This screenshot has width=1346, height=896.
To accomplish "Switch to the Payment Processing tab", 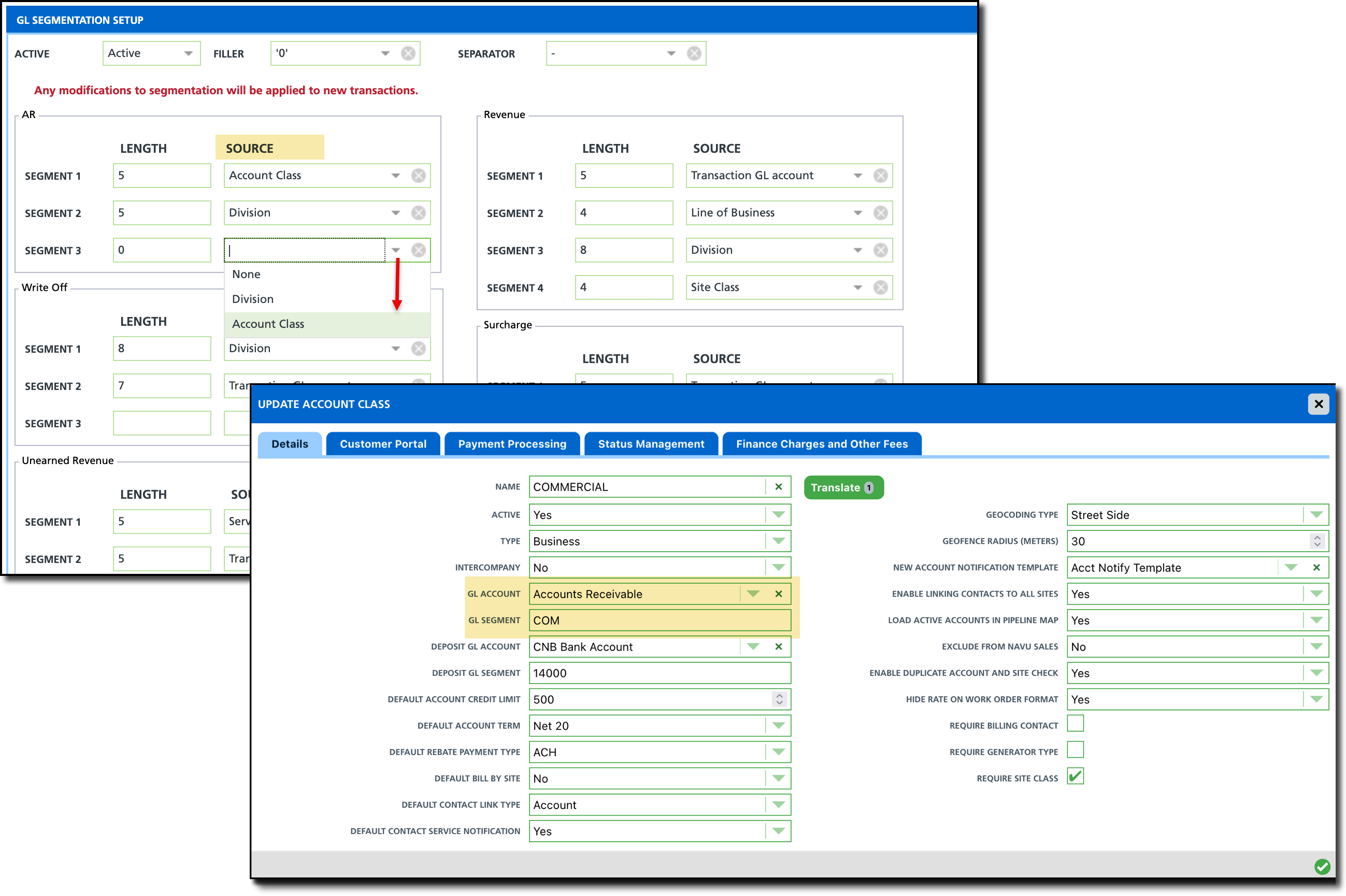I will tap(511, 444).
